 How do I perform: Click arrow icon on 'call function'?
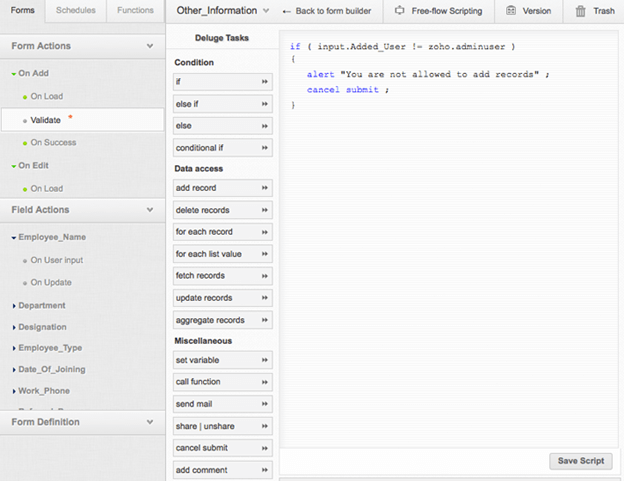tap(265, 382)
